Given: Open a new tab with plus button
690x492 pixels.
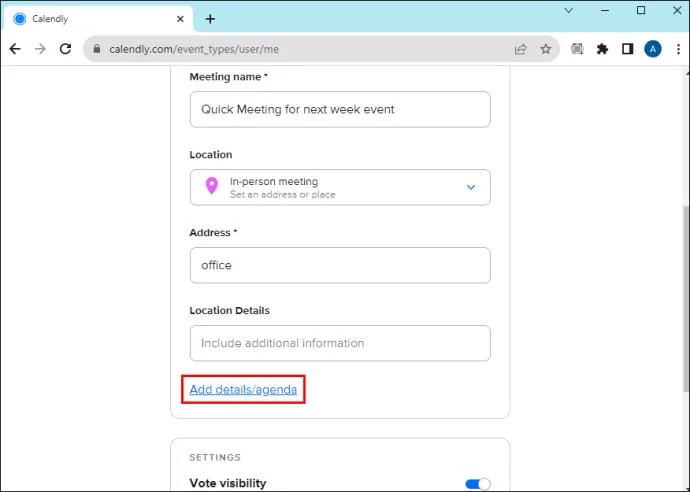Looking at the screenshot, I should [210, 19].
